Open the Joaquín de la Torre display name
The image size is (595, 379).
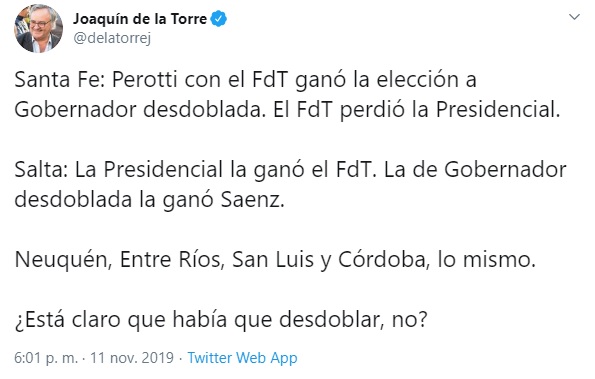[x=140, y=19]
